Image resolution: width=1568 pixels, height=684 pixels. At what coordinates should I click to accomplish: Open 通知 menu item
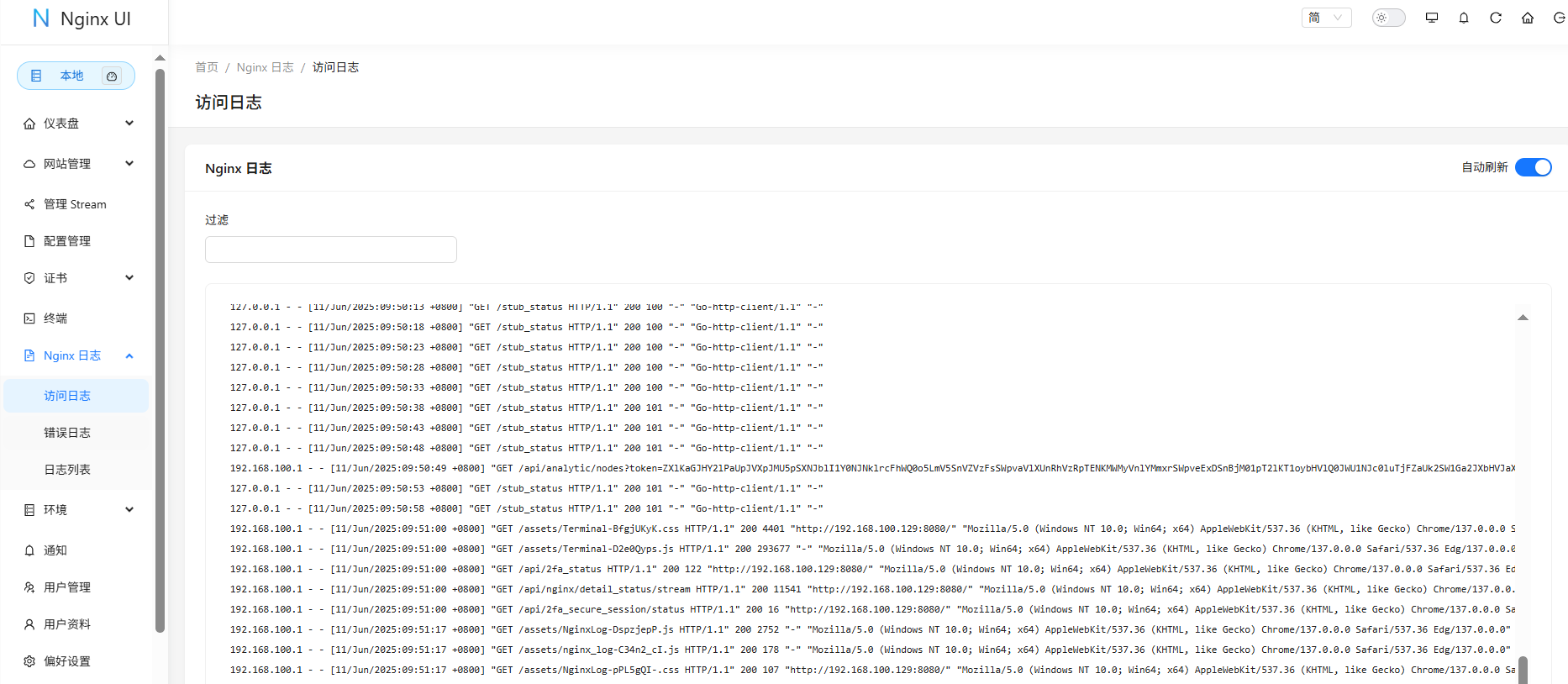[x=76, y=550]
